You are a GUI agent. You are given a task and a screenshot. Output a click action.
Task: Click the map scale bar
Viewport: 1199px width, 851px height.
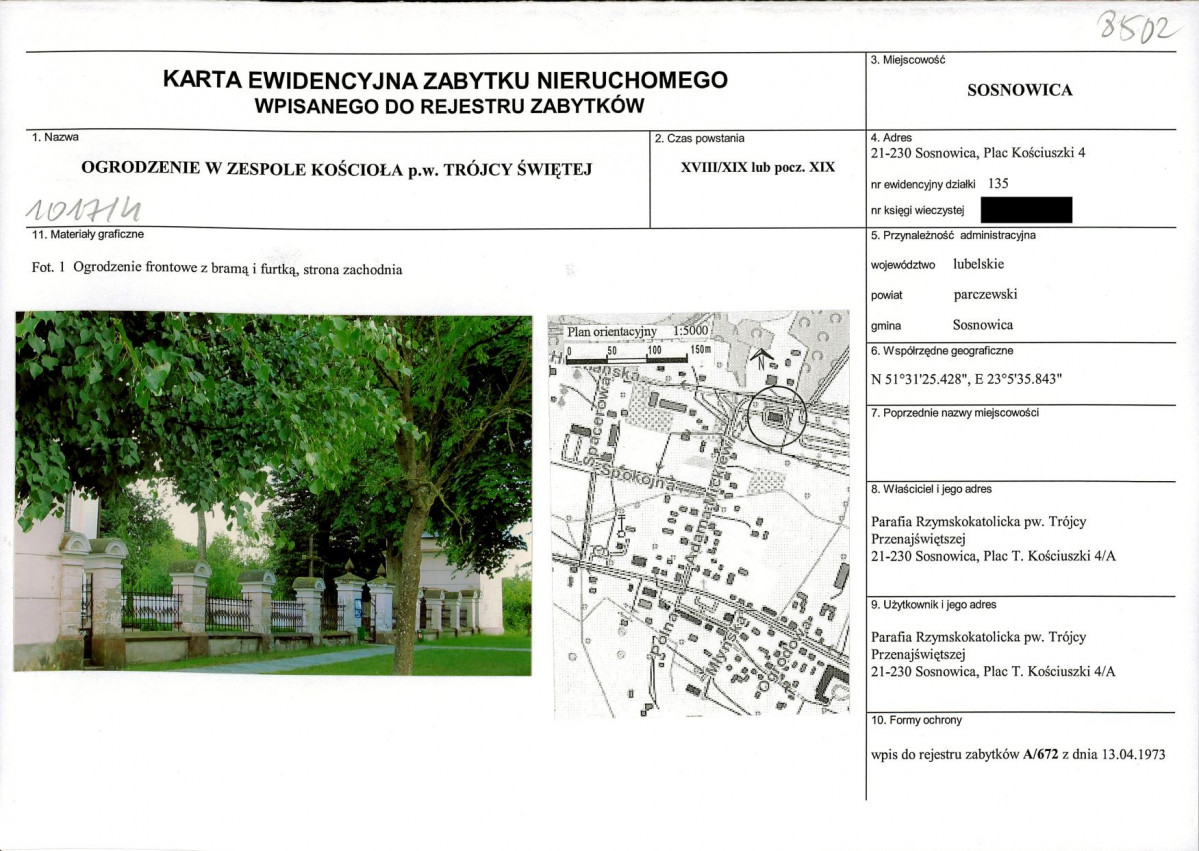[638, 355]
